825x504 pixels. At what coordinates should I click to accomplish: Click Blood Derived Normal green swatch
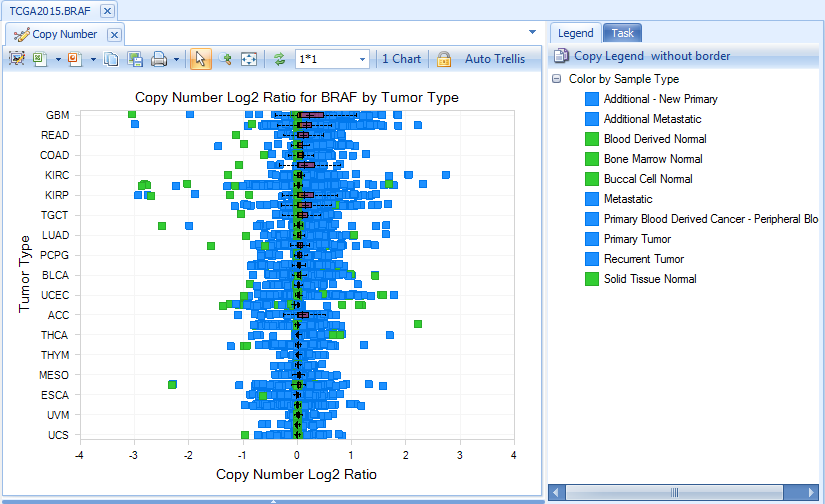point(592,139)
